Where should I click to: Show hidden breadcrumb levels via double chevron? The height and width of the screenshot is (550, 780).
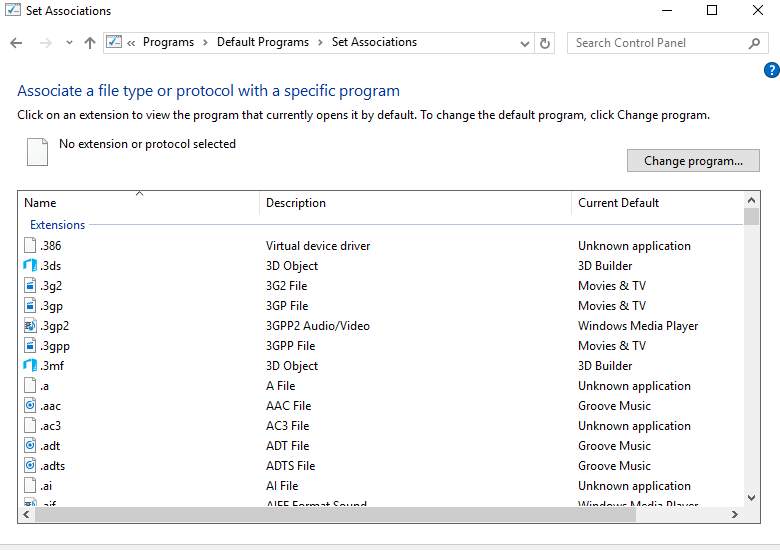(131, 43)
